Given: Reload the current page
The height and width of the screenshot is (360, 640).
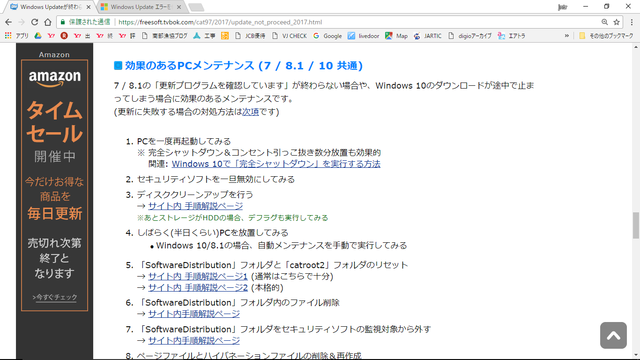Looking at the screenshot, I should coord(35,22).
